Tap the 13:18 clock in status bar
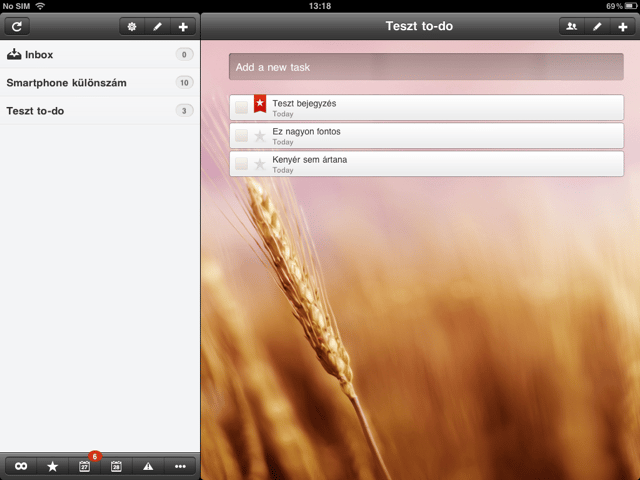Viewport: 640px width, 480px height. pyautogui.click(x=320, y=6)
